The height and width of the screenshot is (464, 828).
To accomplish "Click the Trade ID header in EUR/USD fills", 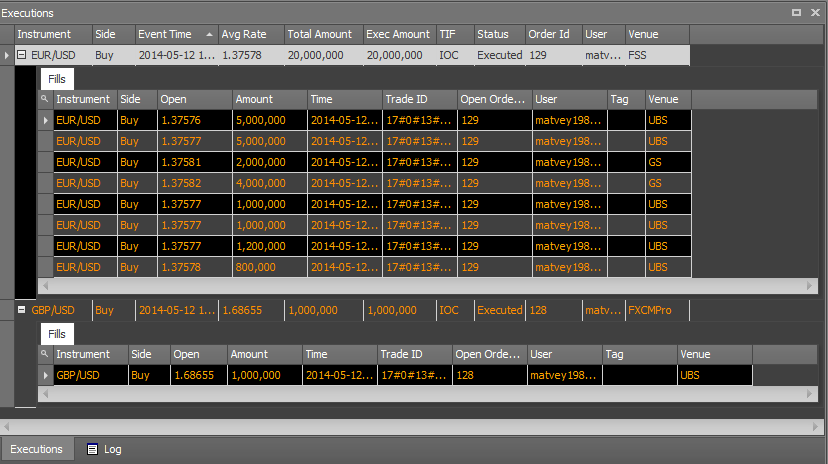I will pyautogui.click(x=419, y=99).
